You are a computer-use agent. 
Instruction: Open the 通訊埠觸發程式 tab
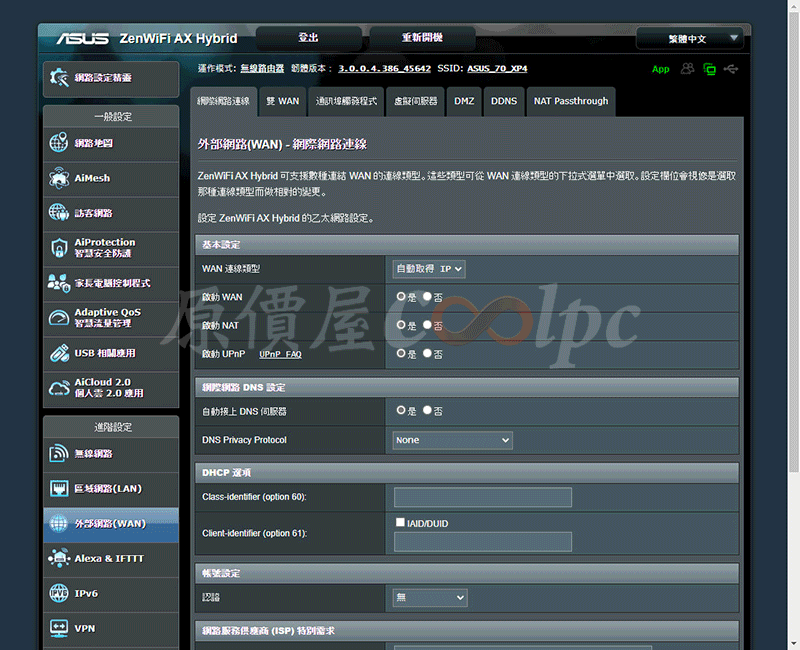(346, 102)
